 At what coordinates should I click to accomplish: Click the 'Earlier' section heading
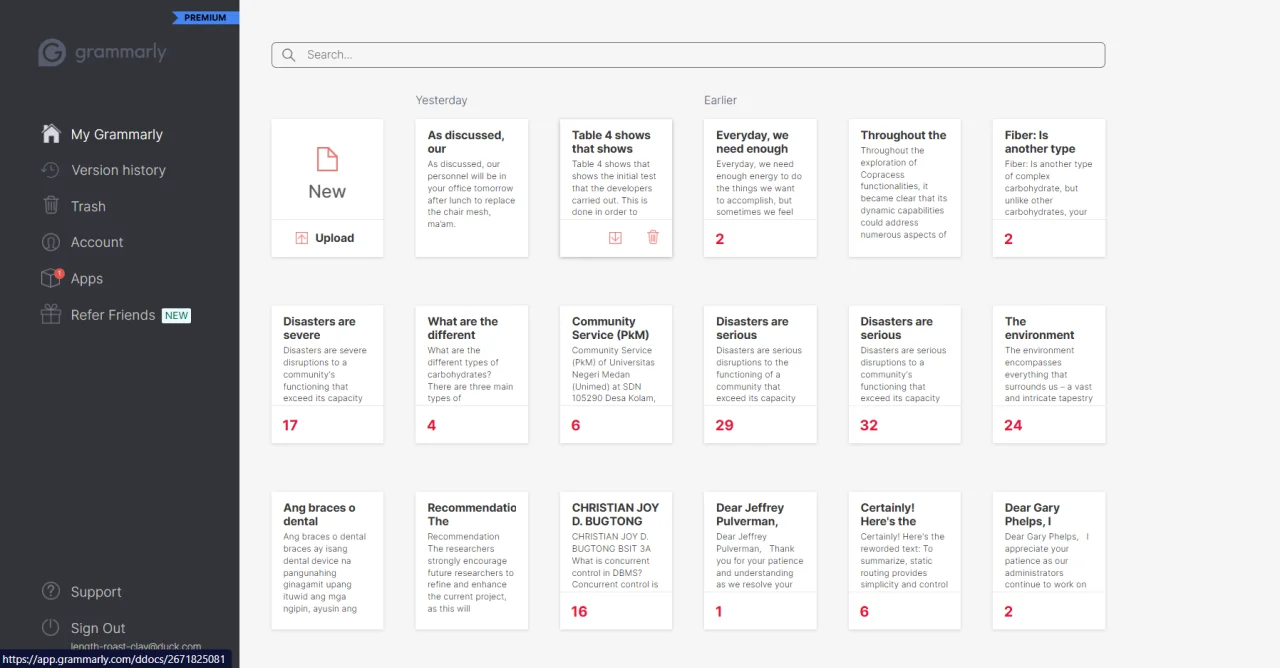[720, 100]
